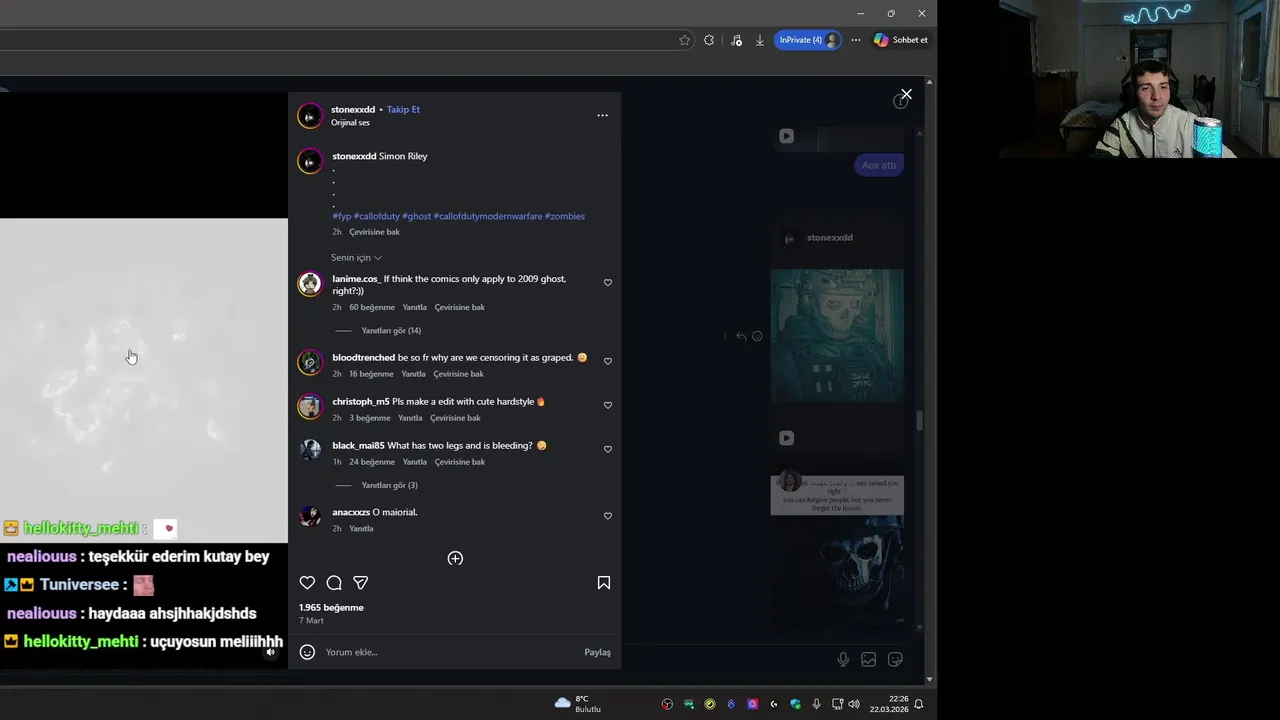
Task: Open the #ghost hashtag
Action: pos(416,216)
